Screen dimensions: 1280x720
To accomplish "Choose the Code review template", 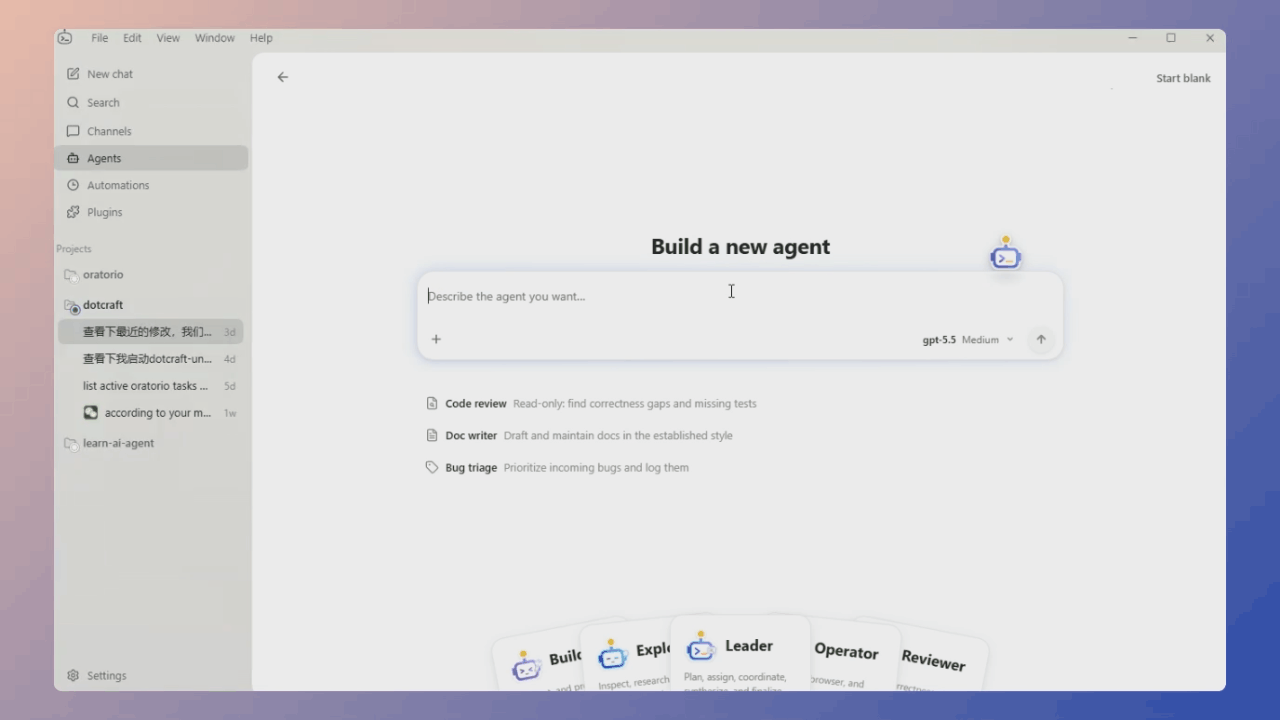I will (x=592, y=404).
